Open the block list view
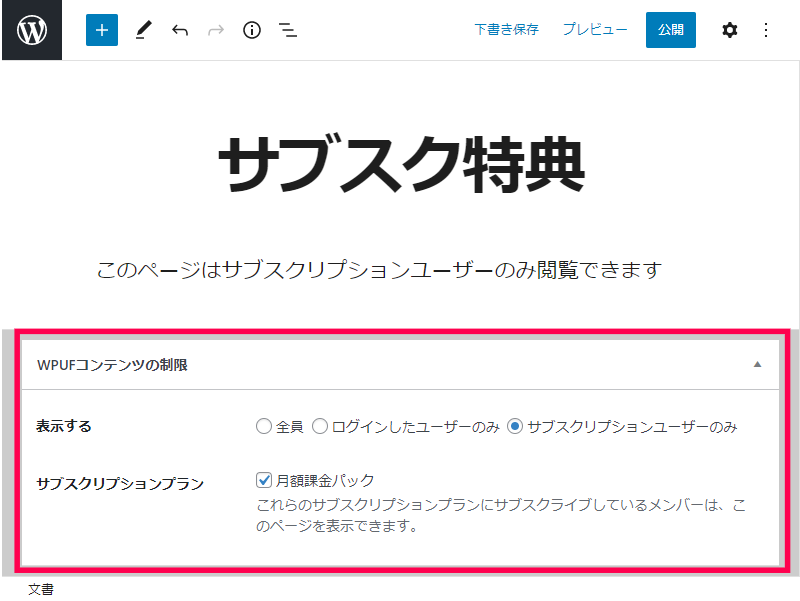Viewport: 800px width, 601px height. pyautogui.click(x=288, y=30)
